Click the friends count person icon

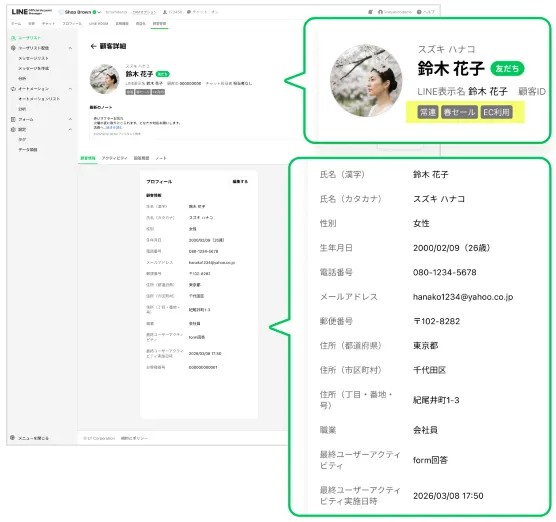165,12
